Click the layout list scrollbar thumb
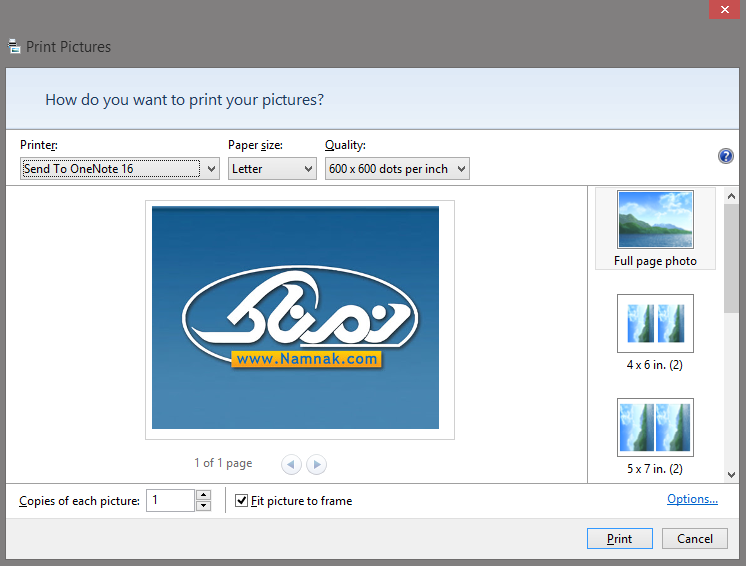Image resolution: width=746 pixels, height=566 pixels. (x=731, y=258)
